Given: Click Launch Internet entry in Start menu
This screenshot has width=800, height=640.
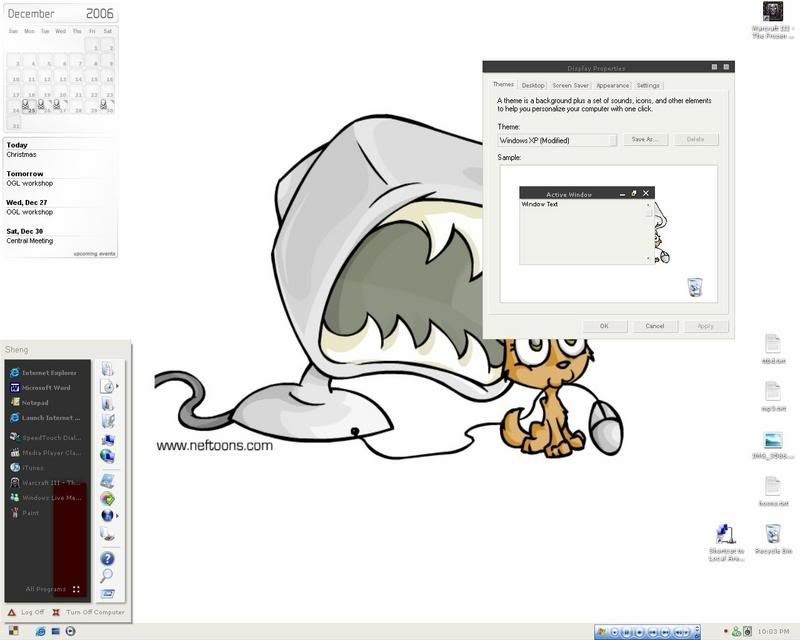Looking at the screenshot, I should pyautogui.click(x=45, y=417).
